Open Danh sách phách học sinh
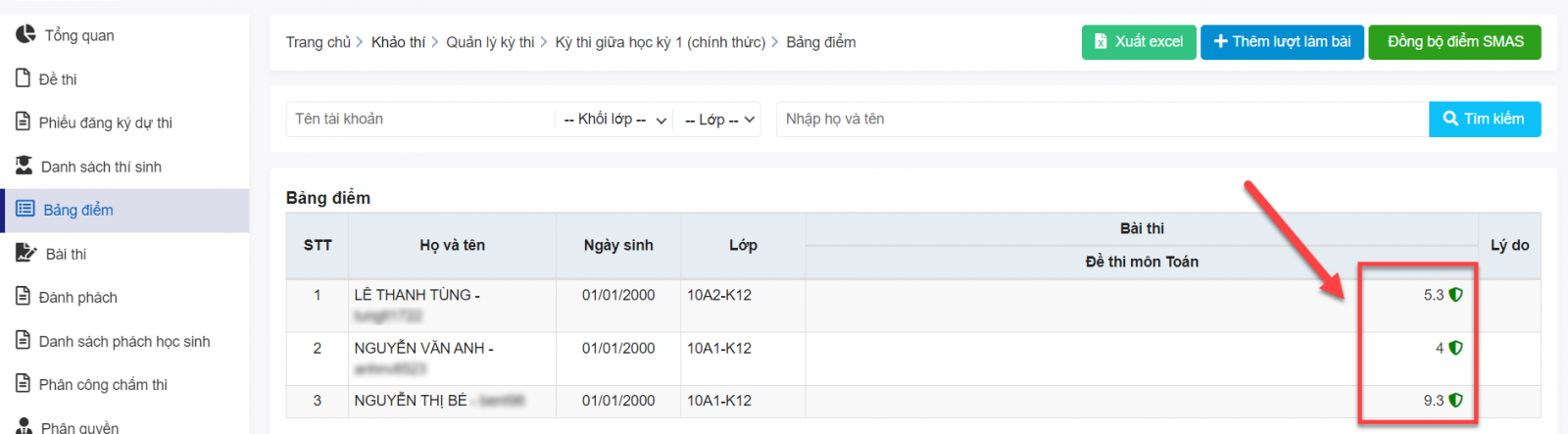 coord(123,341)
